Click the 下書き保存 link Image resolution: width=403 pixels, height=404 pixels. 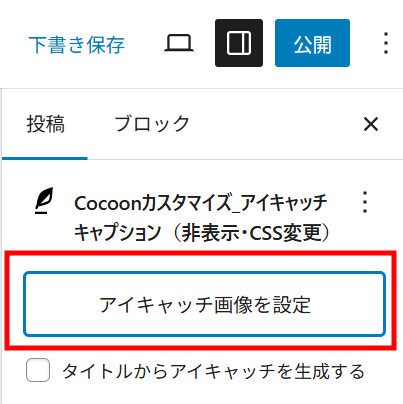76,45
